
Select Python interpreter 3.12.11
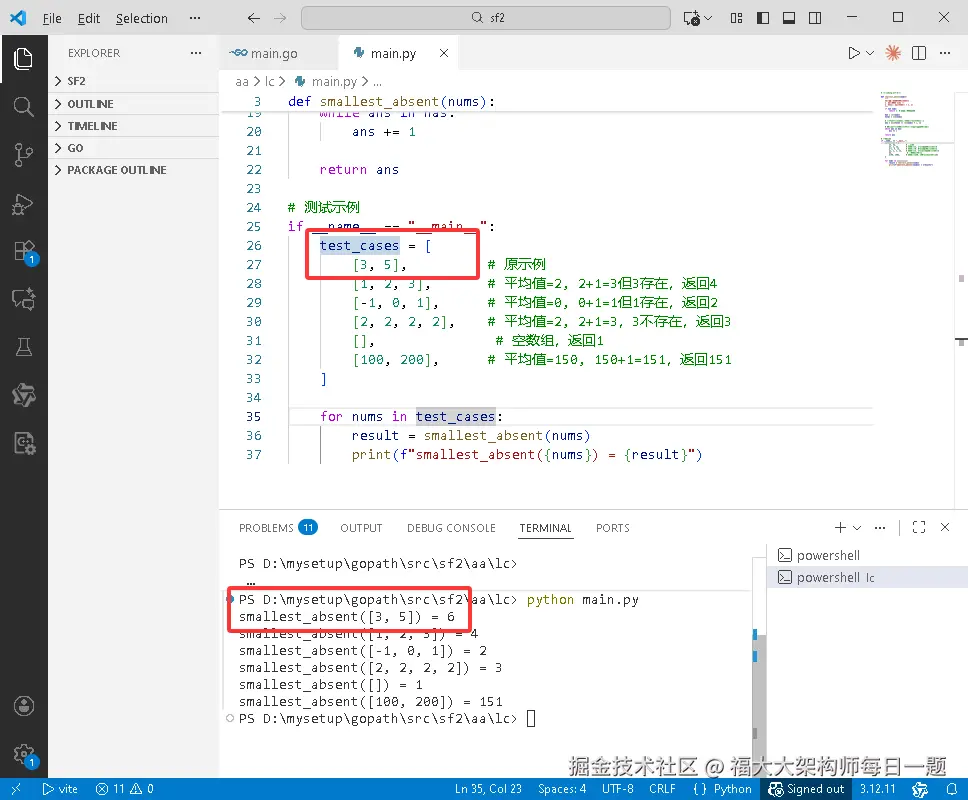tap(877, 789)
